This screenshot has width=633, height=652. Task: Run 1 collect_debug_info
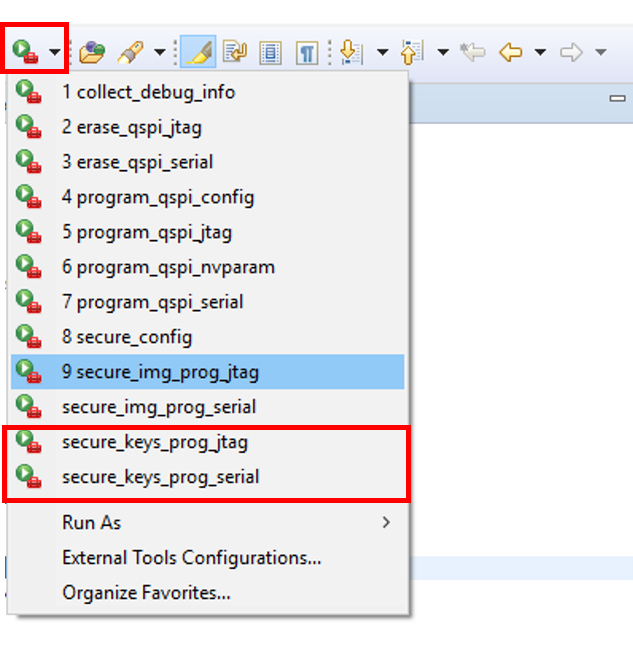click(x=208, y=92)
